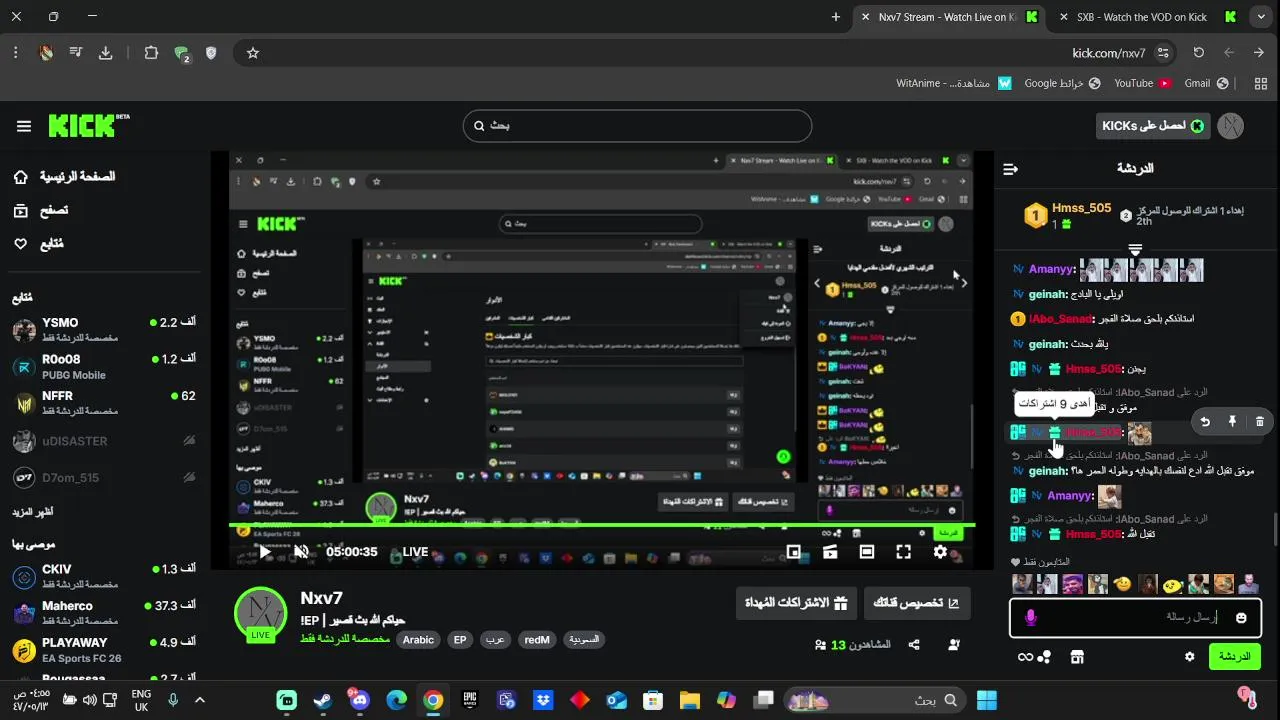Open the cast icon on the player
This screenshot has width=1280, height=720.
(830, 552)
